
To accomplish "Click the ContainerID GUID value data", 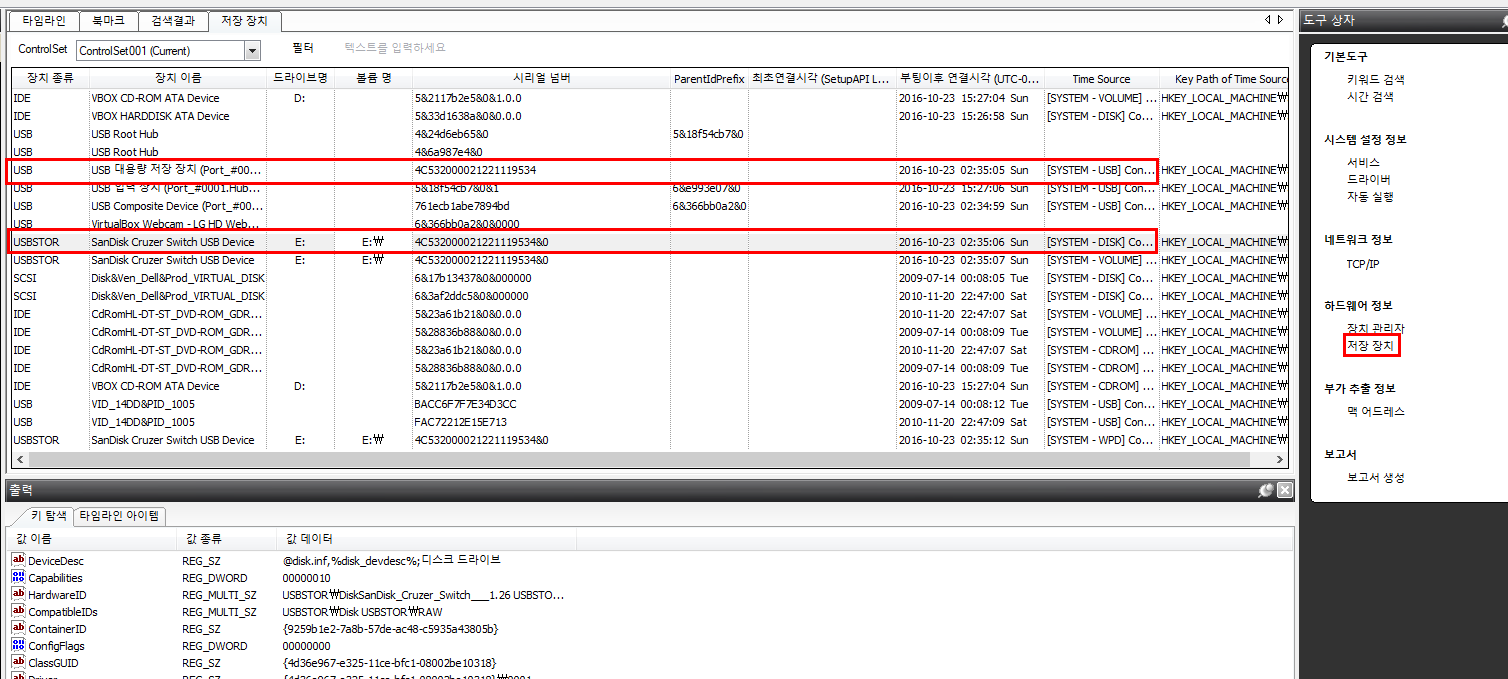I will coord(390,629).
